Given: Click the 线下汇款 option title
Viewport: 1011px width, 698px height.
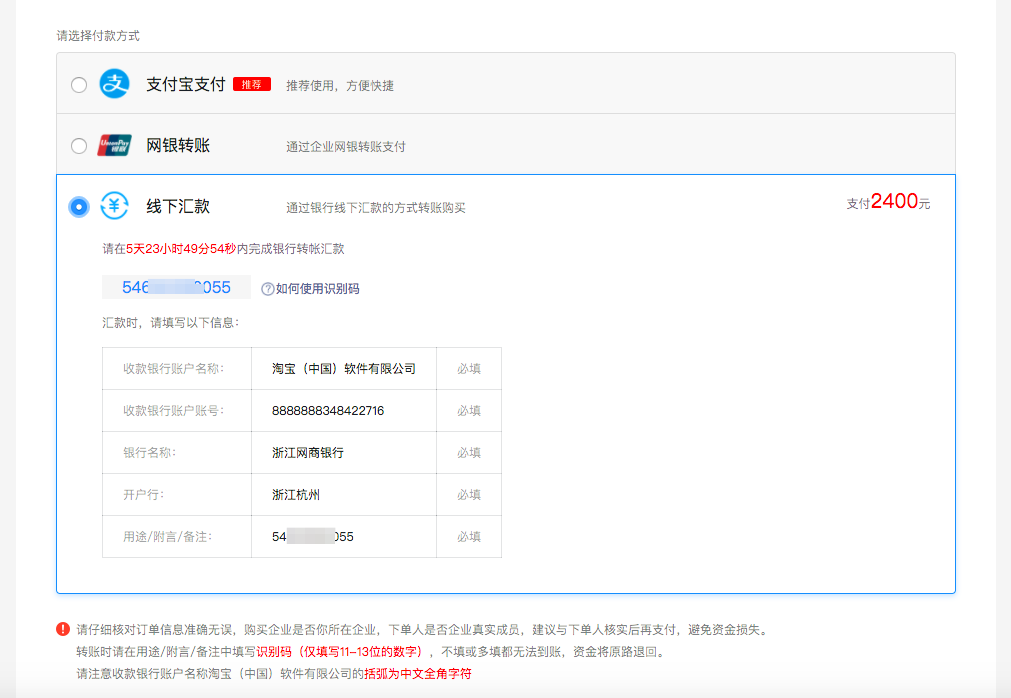Looking at the screenshot, I should pos(178,207).
